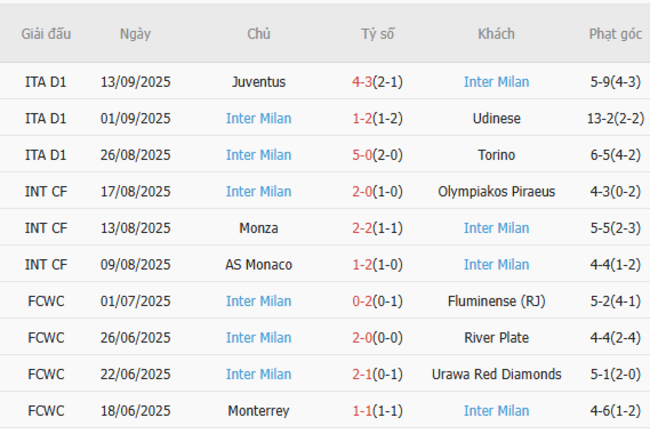650x434 pixels.
Task: Select Inter Milan opposite Olympiakos Piraeus
Action: [259, 191]
